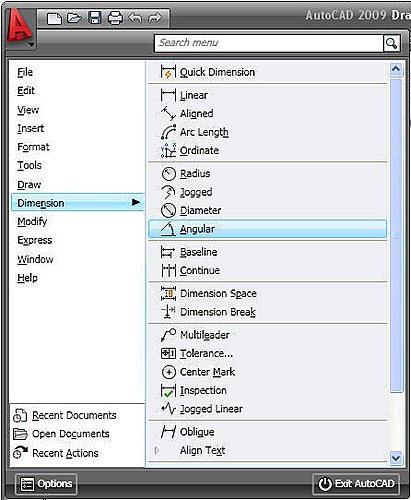411x500 pixels.
Task: Click the Linear dimension icon
Action: (x=168, y=95)
